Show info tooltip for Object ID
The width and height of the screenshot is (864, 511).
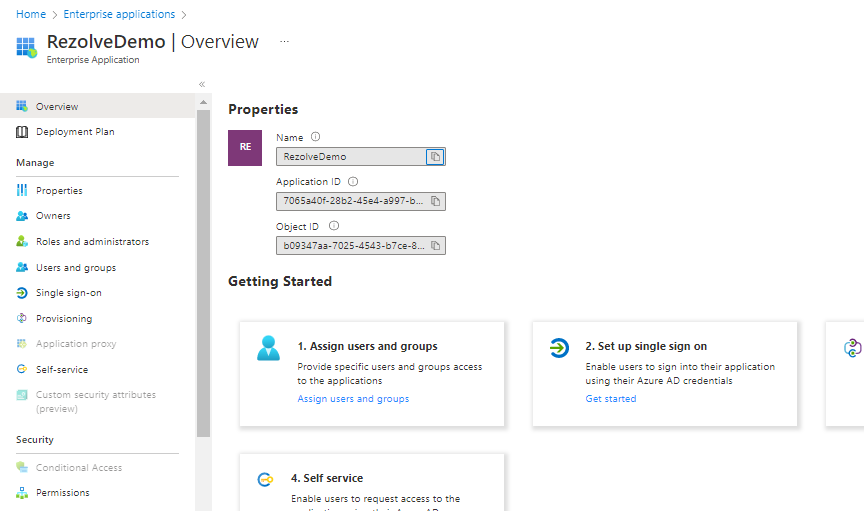334,225
